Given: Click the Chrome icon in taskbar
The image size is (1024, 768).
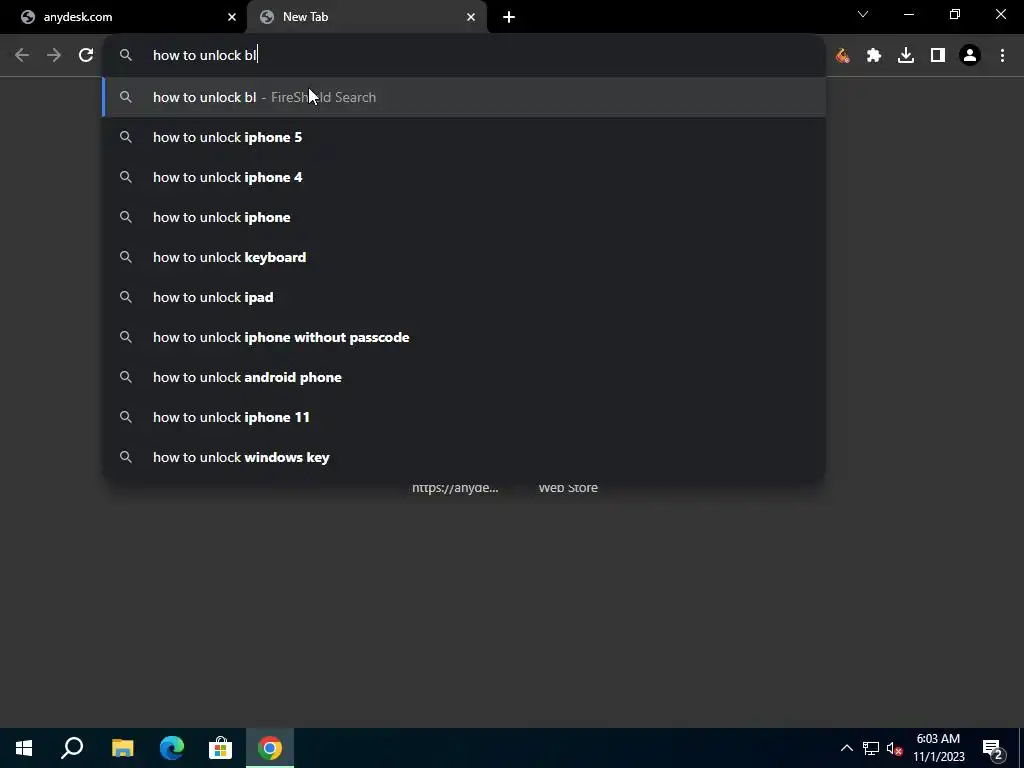Looking at the screenshot, I should pos(270,748).
